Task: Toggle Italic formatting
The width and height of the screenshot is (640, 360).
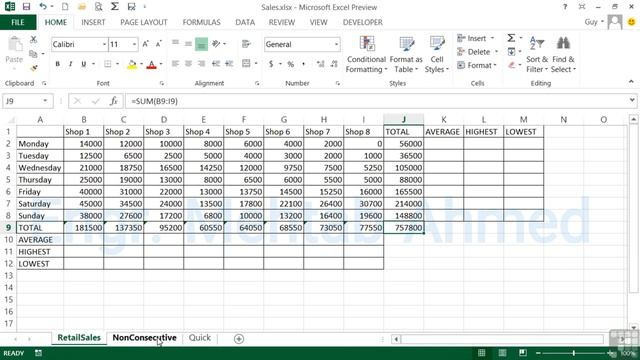Action: tap(71, 64)
